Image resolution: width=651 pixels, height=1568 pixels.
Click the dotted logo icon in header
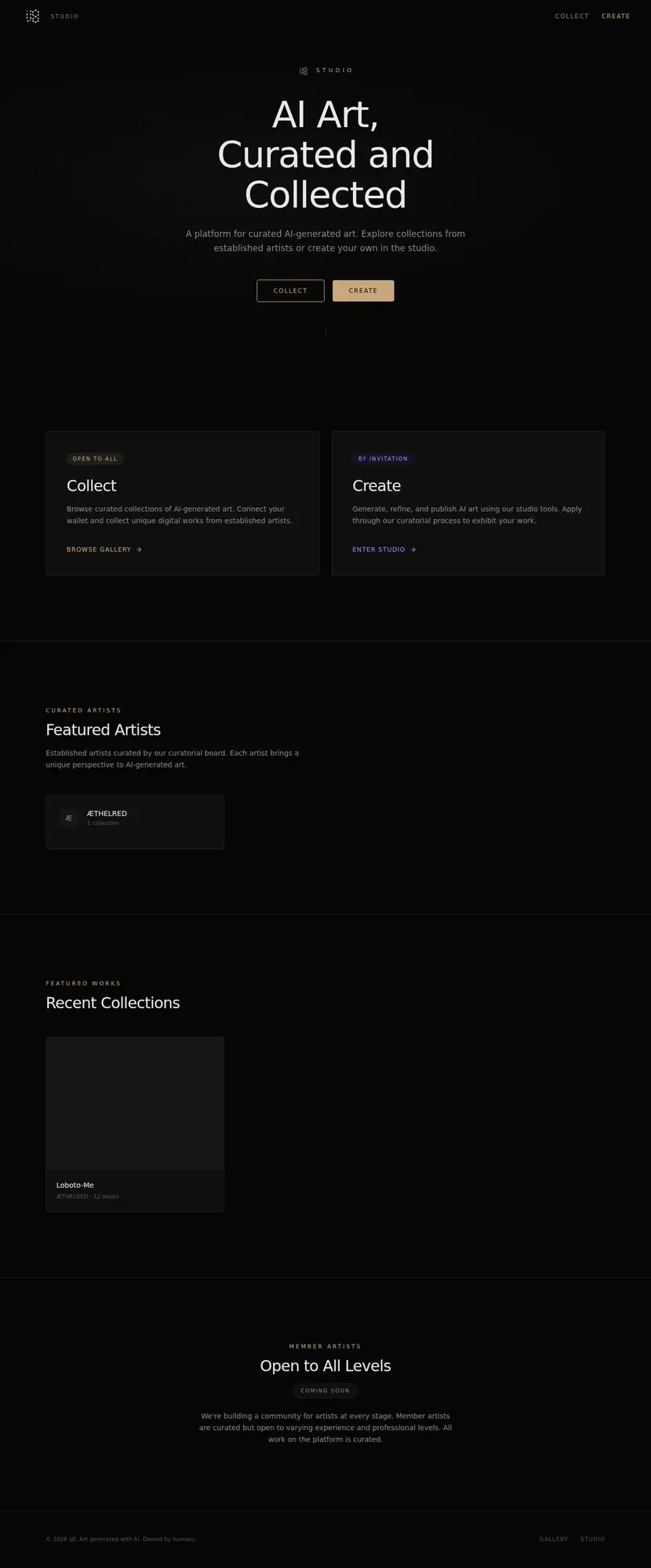(32, 16)
